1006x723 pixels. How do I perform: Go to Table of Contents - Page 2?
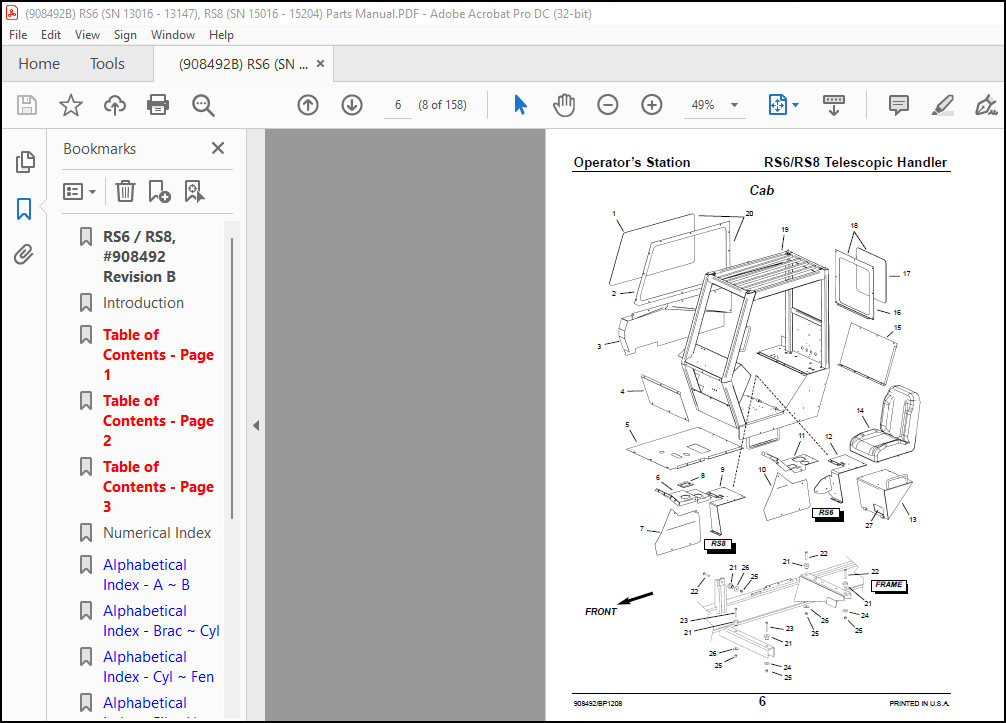[158, 421]
